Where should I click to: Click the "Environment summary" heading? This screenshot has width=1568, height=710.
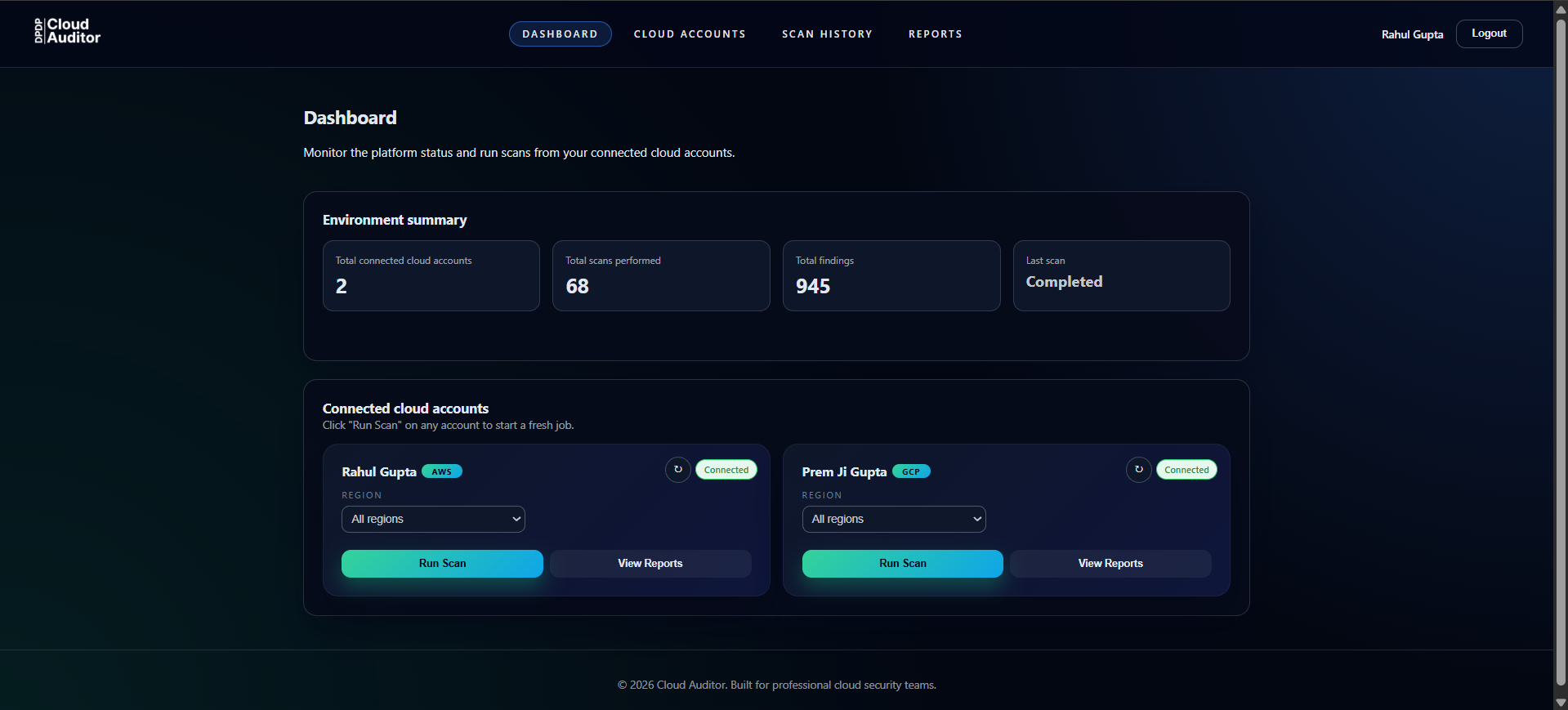click(x=395, y=220)
